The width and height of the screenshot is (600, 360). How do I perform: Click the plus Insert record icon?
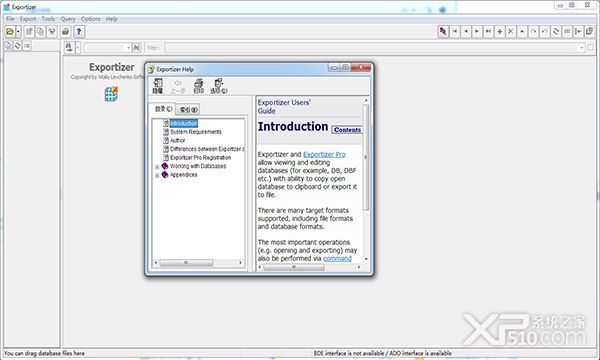click(499, 31)
